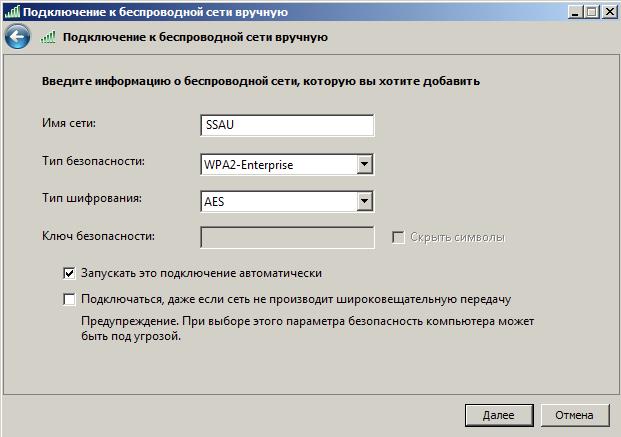The width and height of the screenshot is (621, 437).
Task: Focus the 'Имя сети' field containing SSAU
Action: [x=287, y=125]
